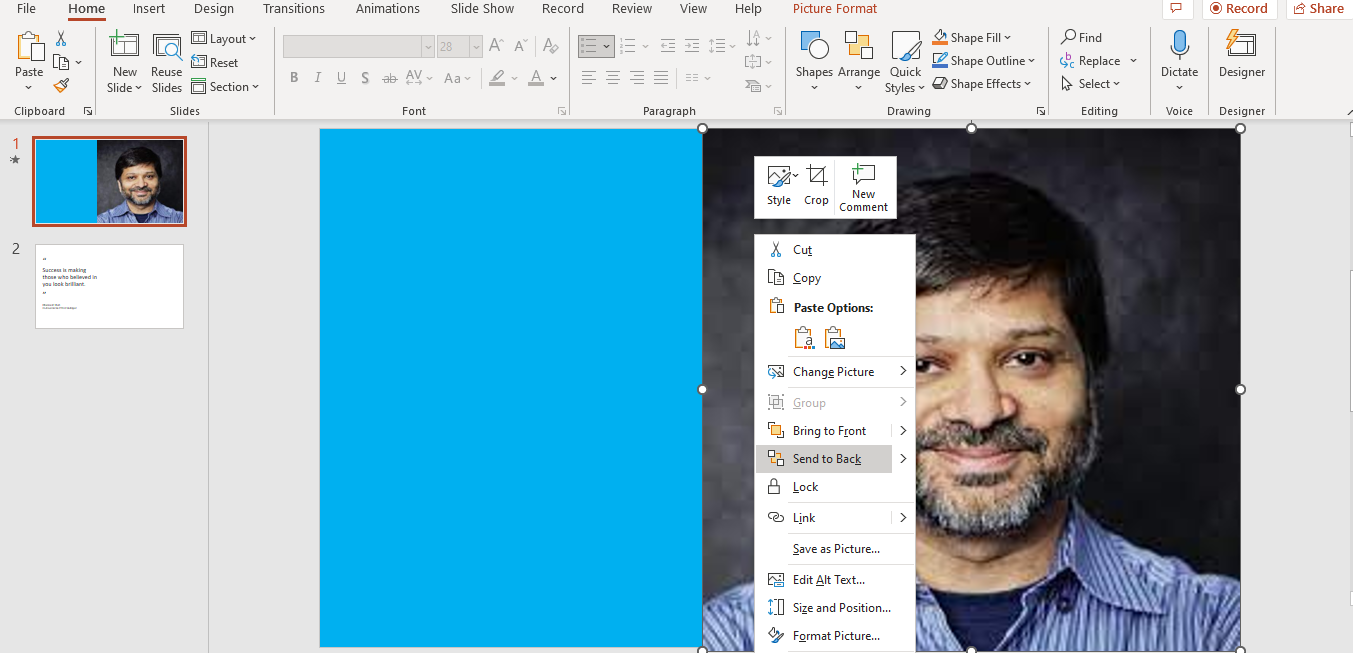The width and height of the screenshot is (1353, 653).
Task: Click the text highlight color swatch
Action: click(x=496, y=78)
